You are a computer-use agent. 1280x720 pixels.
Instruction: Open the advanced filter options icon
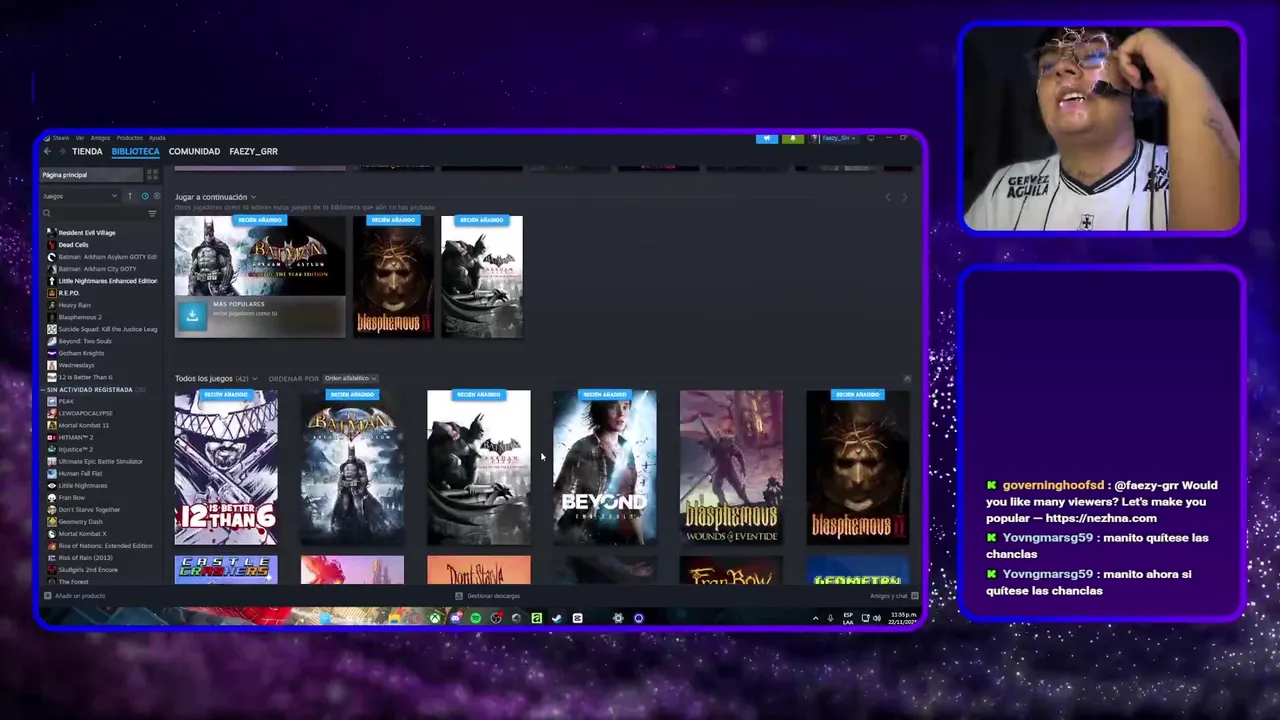coord(152,213)
